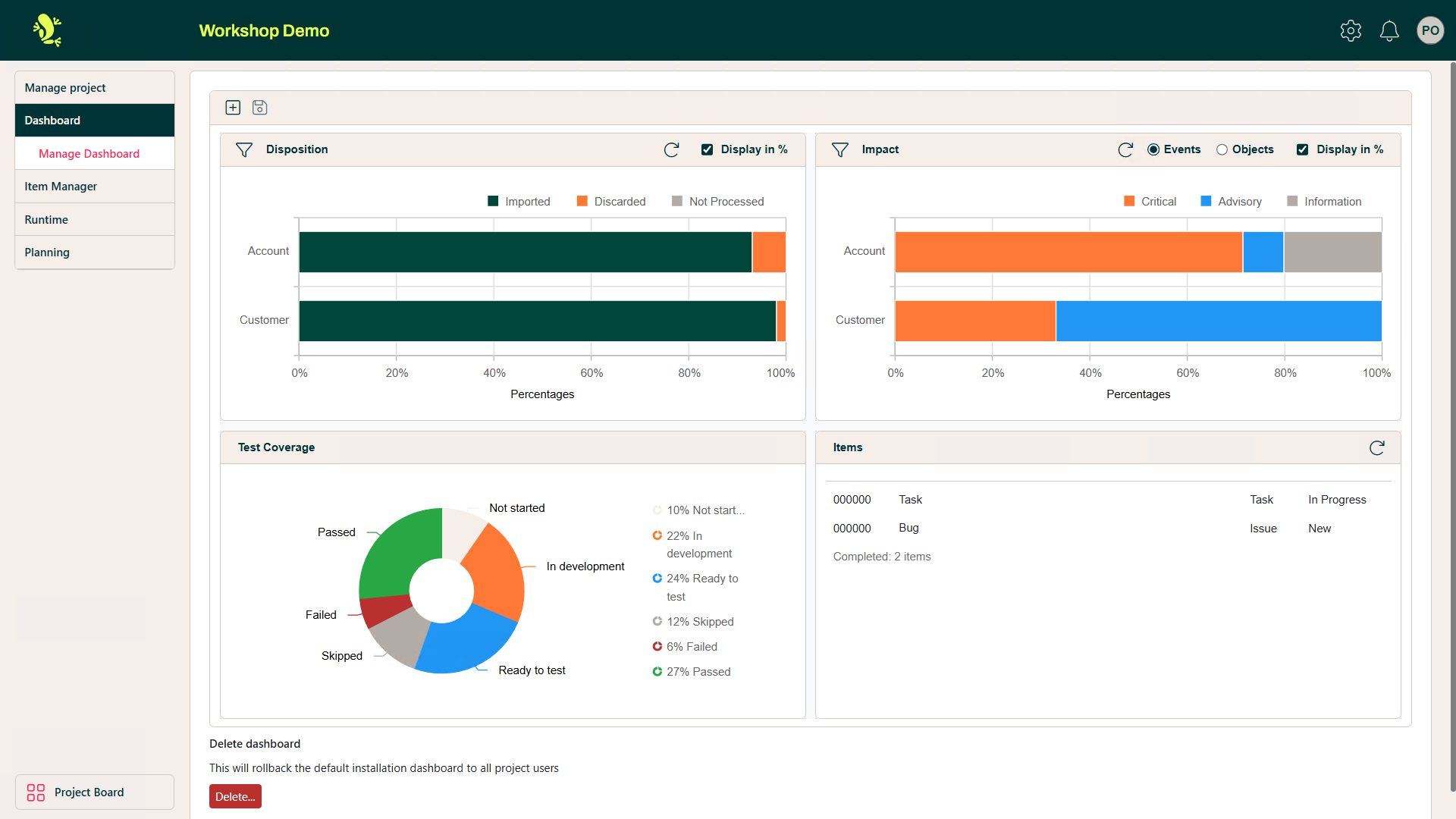Open Manage Dashboard
Viewport: 1456px width, 819px height.
89,153
